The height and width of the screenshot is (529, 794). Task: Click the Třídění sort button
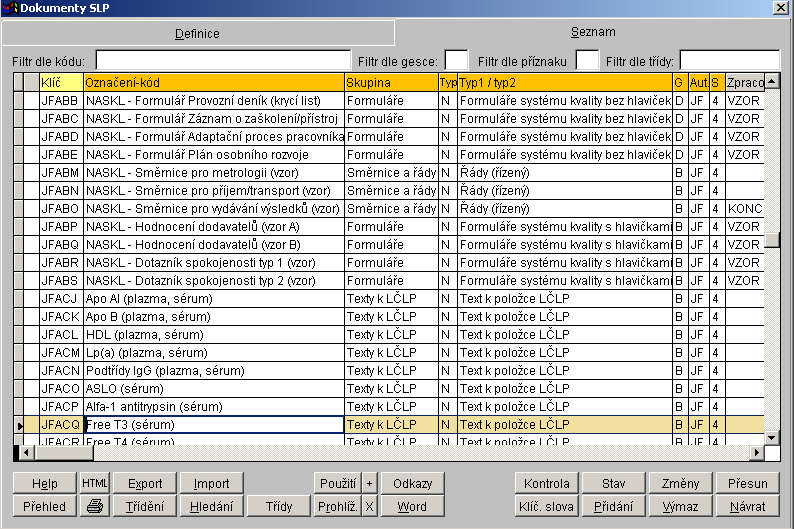point(145,506)
